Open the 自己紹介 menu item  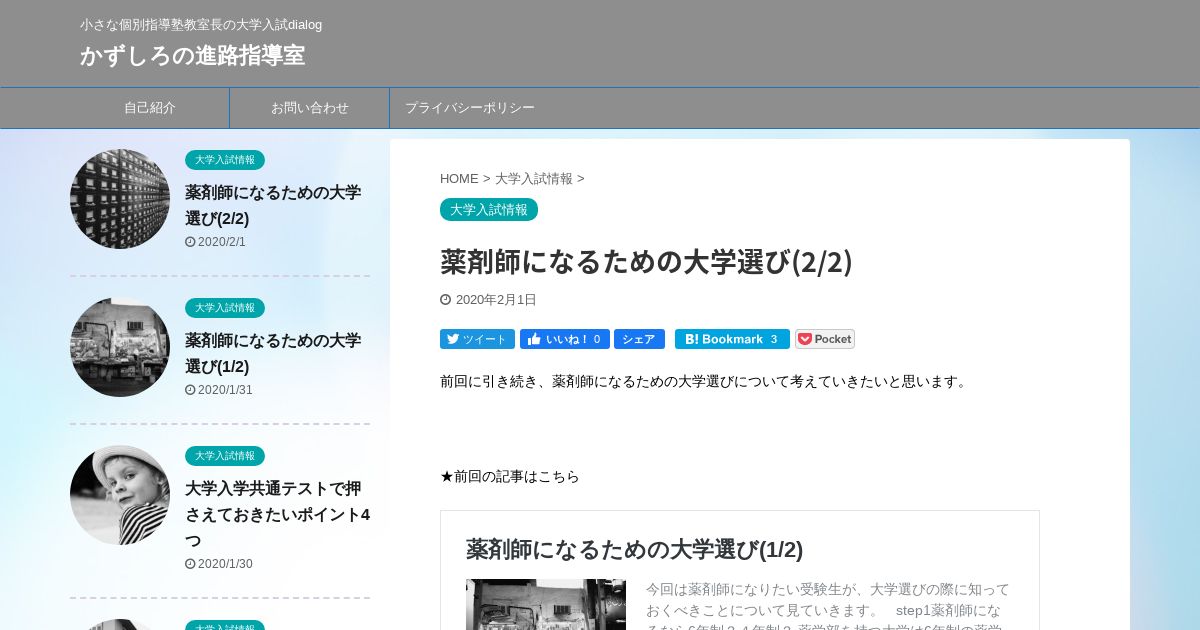point(150,108)
